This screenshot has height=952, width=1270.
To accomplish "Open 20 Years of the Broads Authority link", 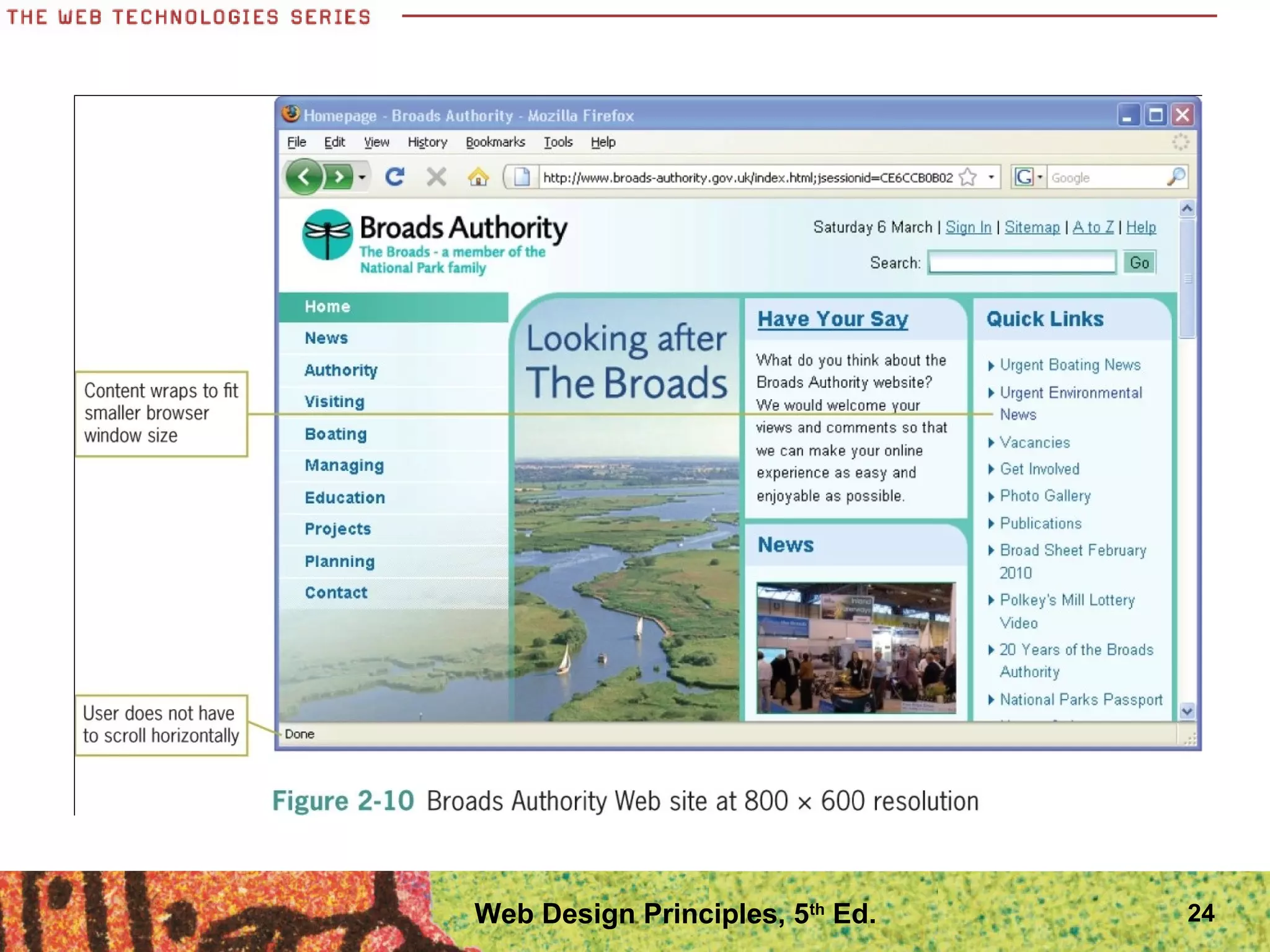I will (x=1076, y=661).
